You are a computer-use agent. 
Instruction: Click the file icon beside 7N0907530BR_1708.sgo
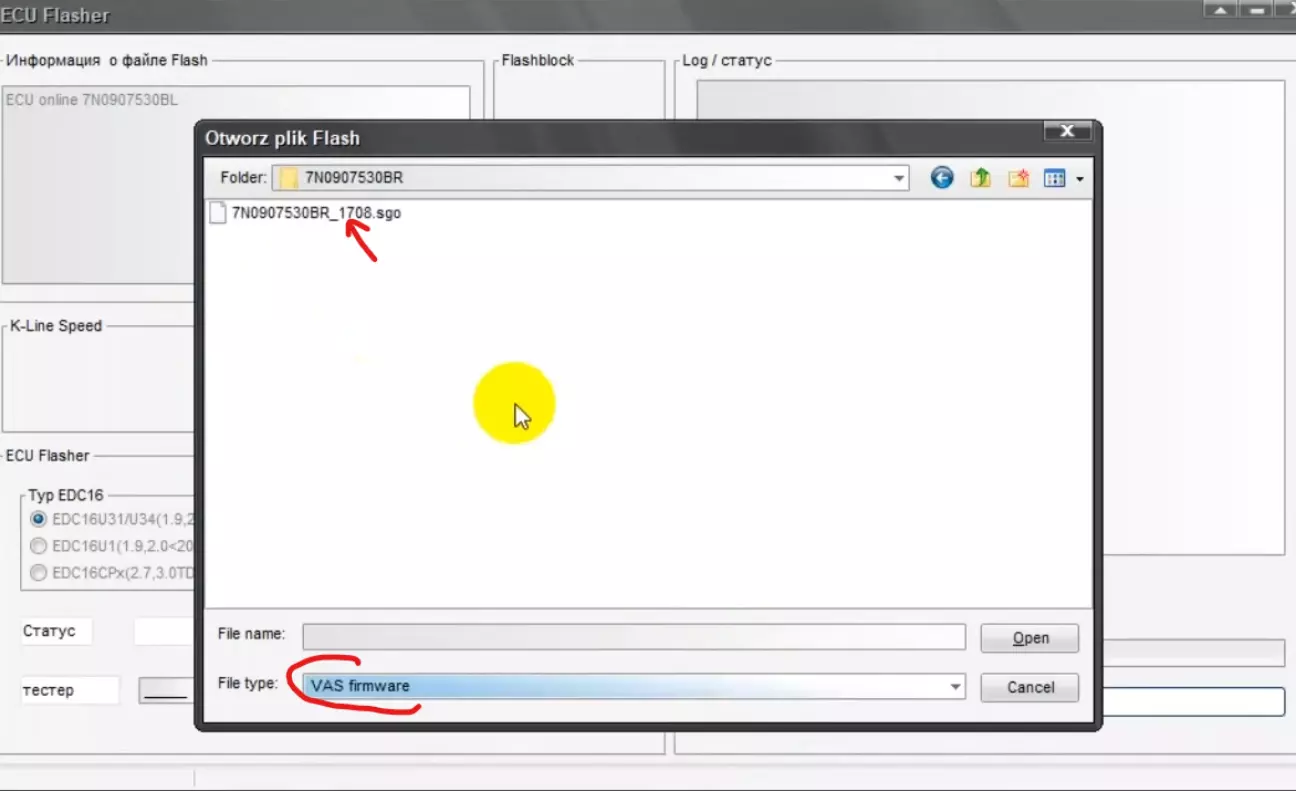(x=218, y=213)
